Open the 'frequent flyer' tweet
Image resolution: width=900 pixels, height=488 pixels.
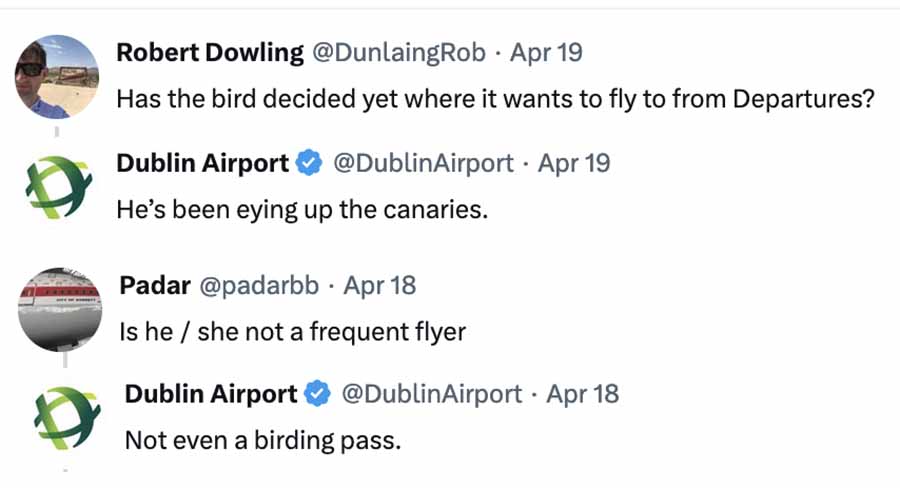293,332
